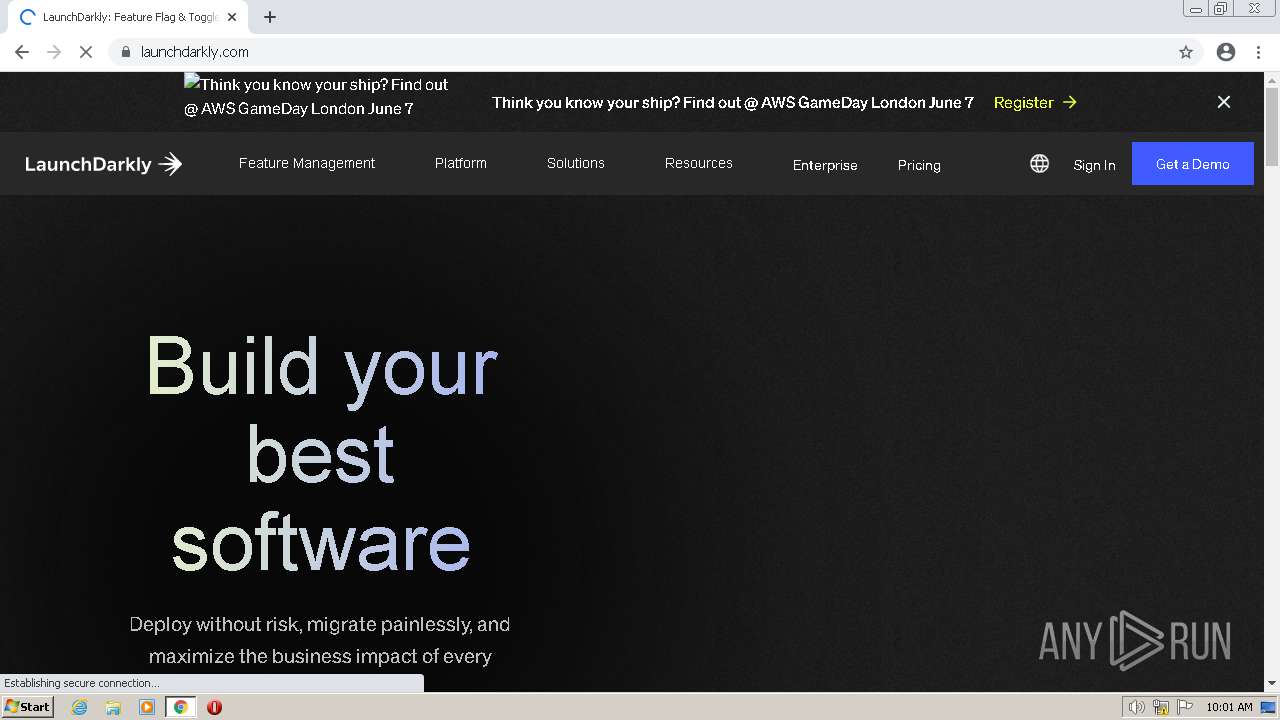Viewport: 1280px width, 720px height.
Task: Click the browser back arrow
Action: pyautogui.click(x=22, y=52)
